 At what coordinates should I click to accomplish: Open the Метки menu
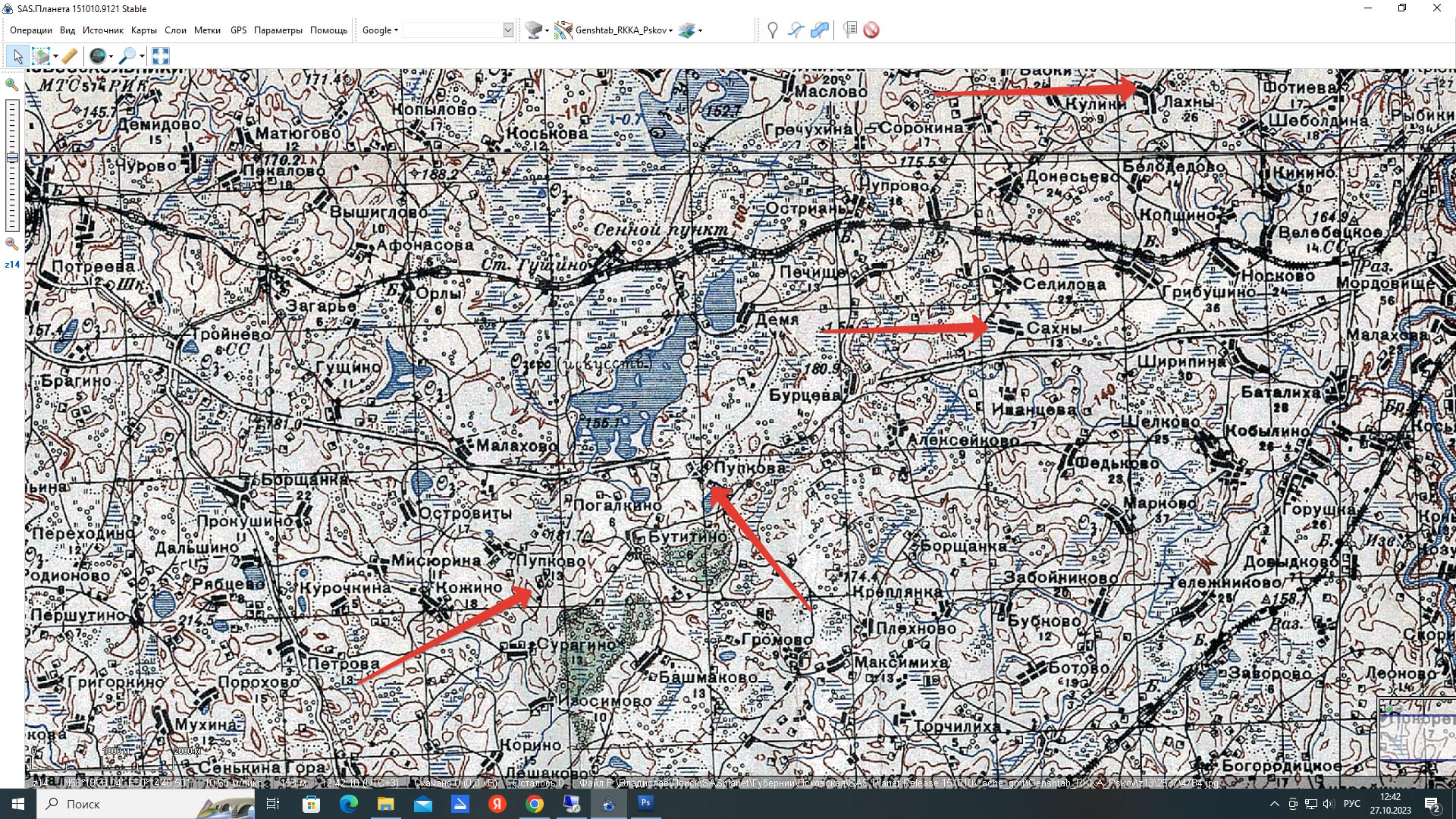pos(207,30)
